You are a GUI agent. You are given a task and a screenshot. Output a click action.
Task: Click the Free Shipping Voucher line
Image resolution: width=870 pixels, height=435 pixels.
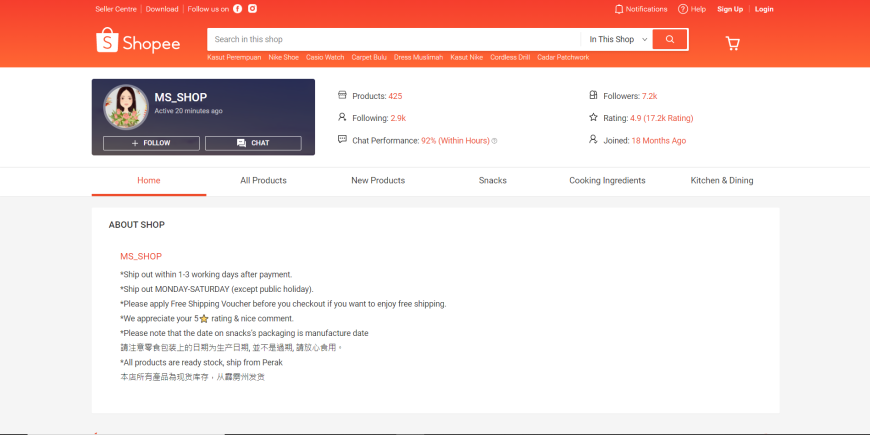coord(283,304)
